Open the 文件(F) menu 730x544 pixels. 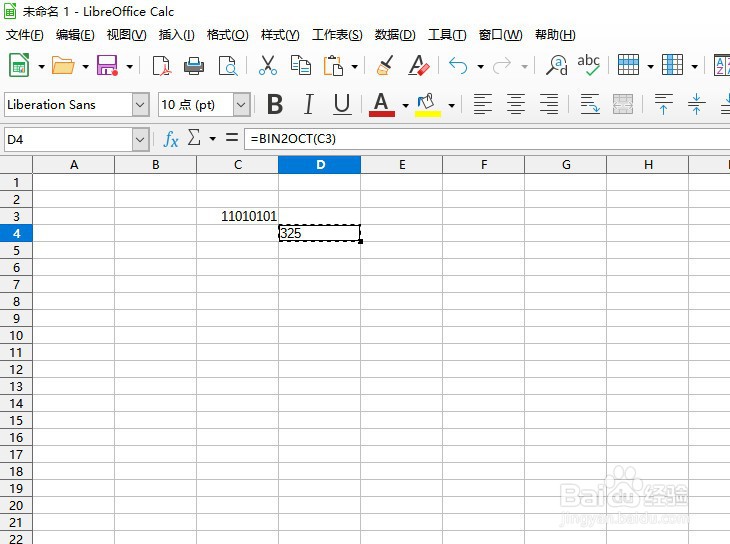pos(25,34)
